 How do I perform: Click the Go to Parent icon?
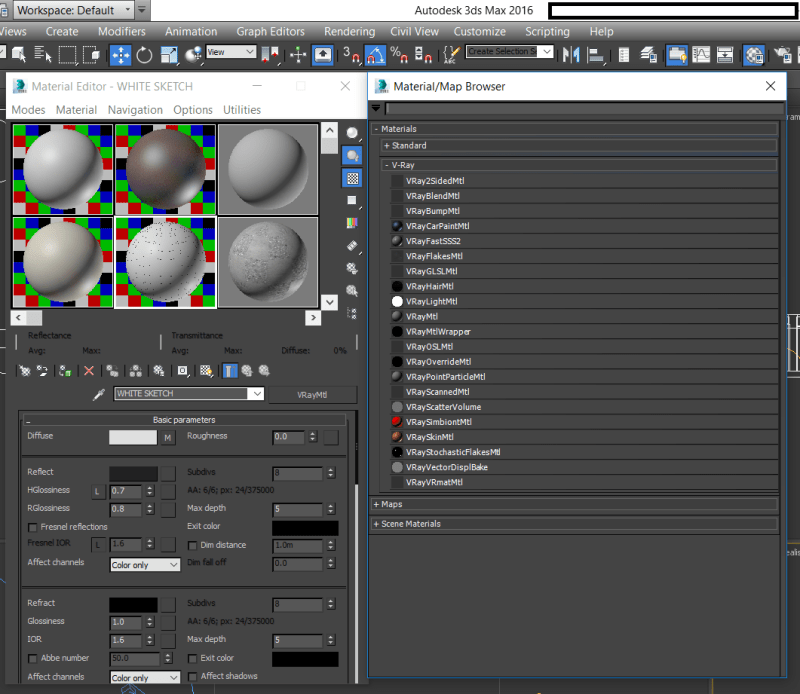[x=248, y=370]
